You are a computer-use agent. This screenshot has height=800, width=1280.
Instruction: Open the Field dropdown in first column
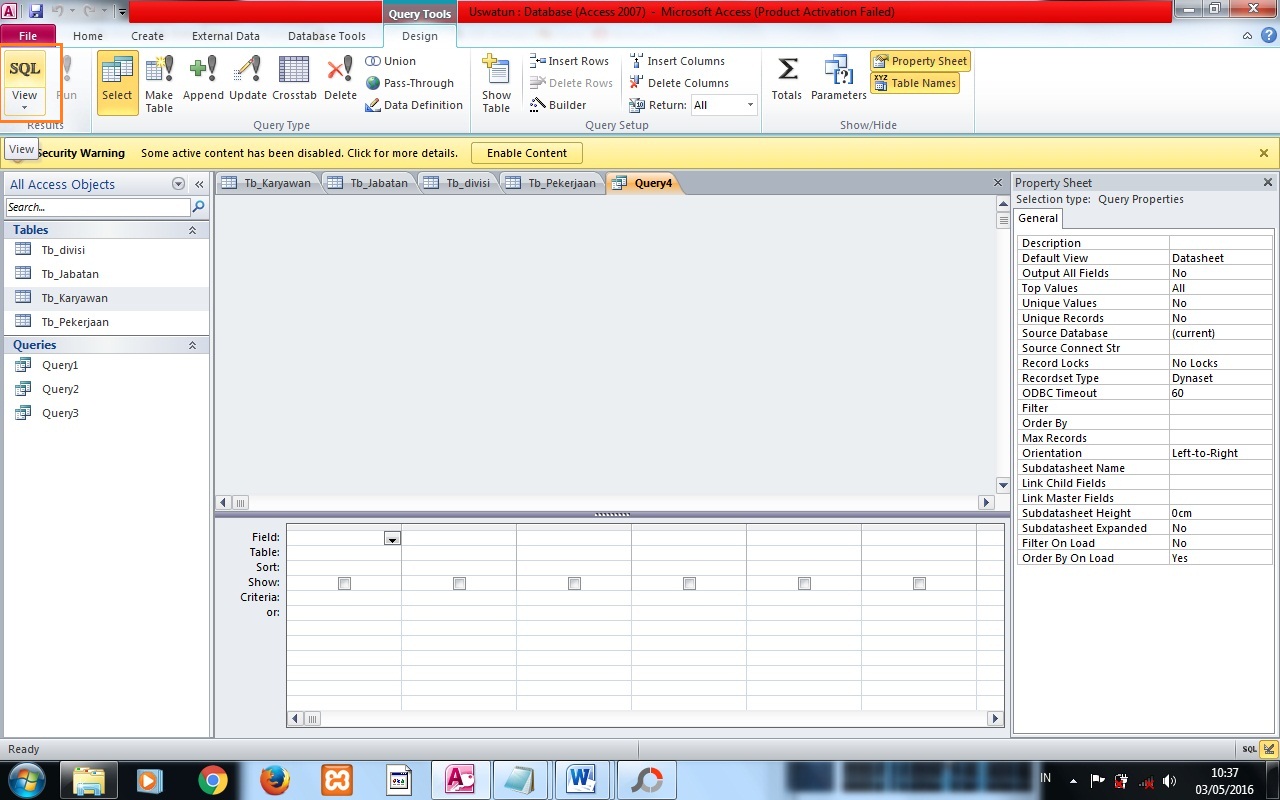coord(392,538)
